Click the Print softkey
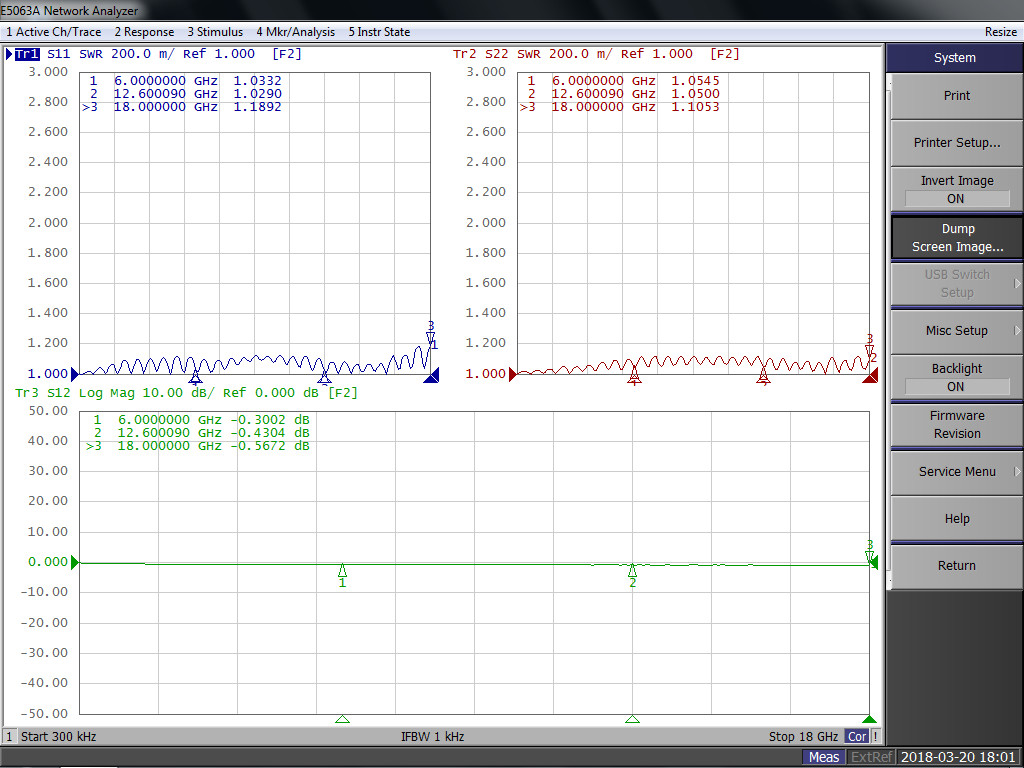 point(957,96)
